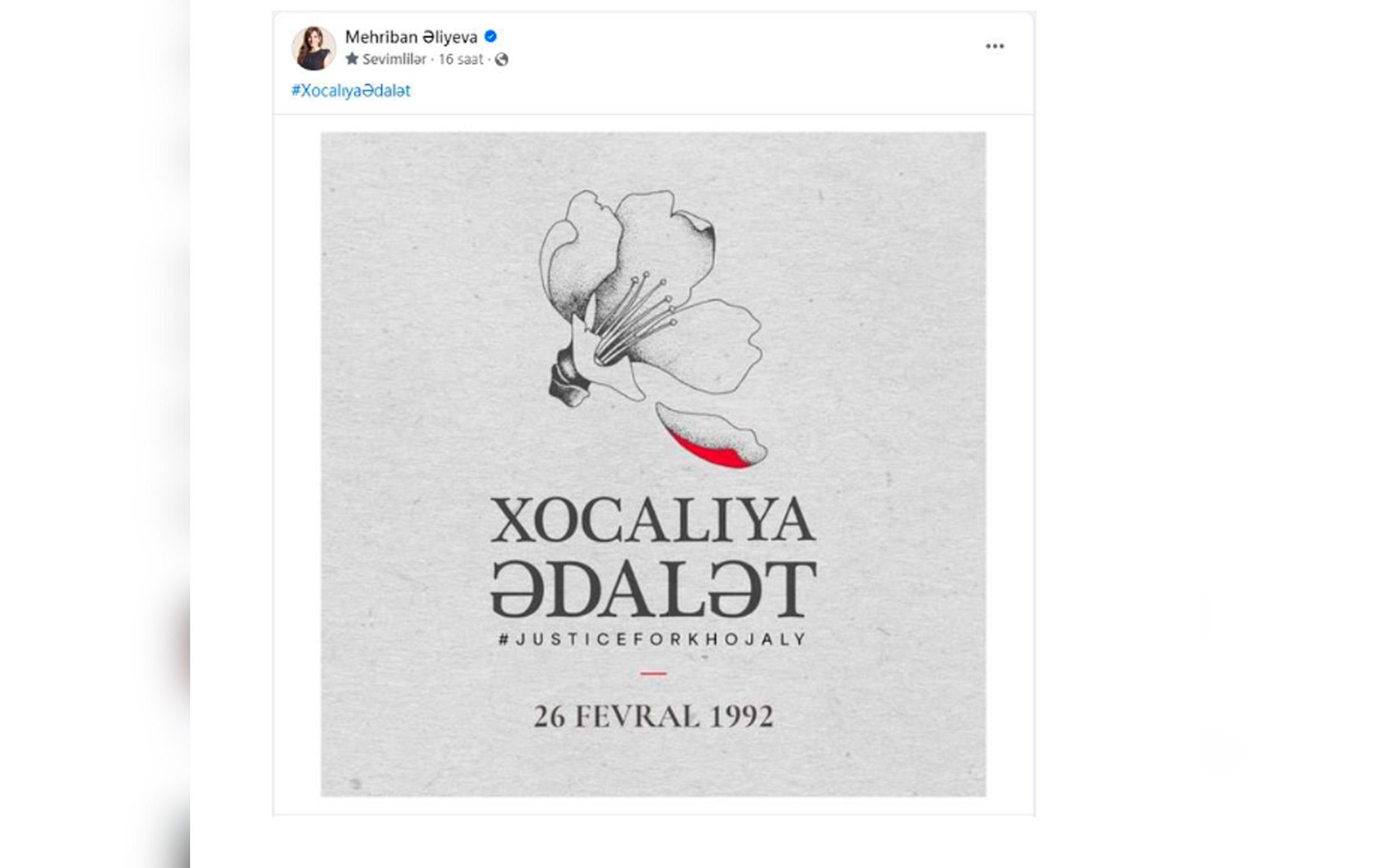Click the short red divider line
This screenshot has width=1392, height=868.
point(653,673)
